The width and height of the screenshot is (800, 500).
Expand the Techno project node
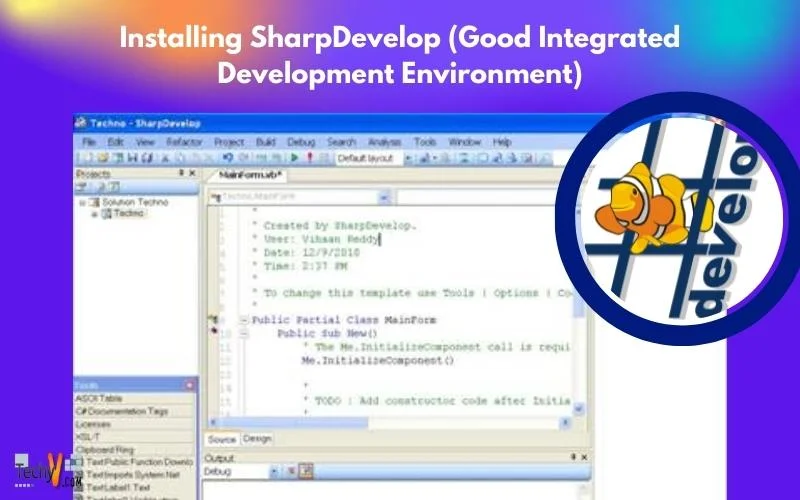[x=94, y=213]
